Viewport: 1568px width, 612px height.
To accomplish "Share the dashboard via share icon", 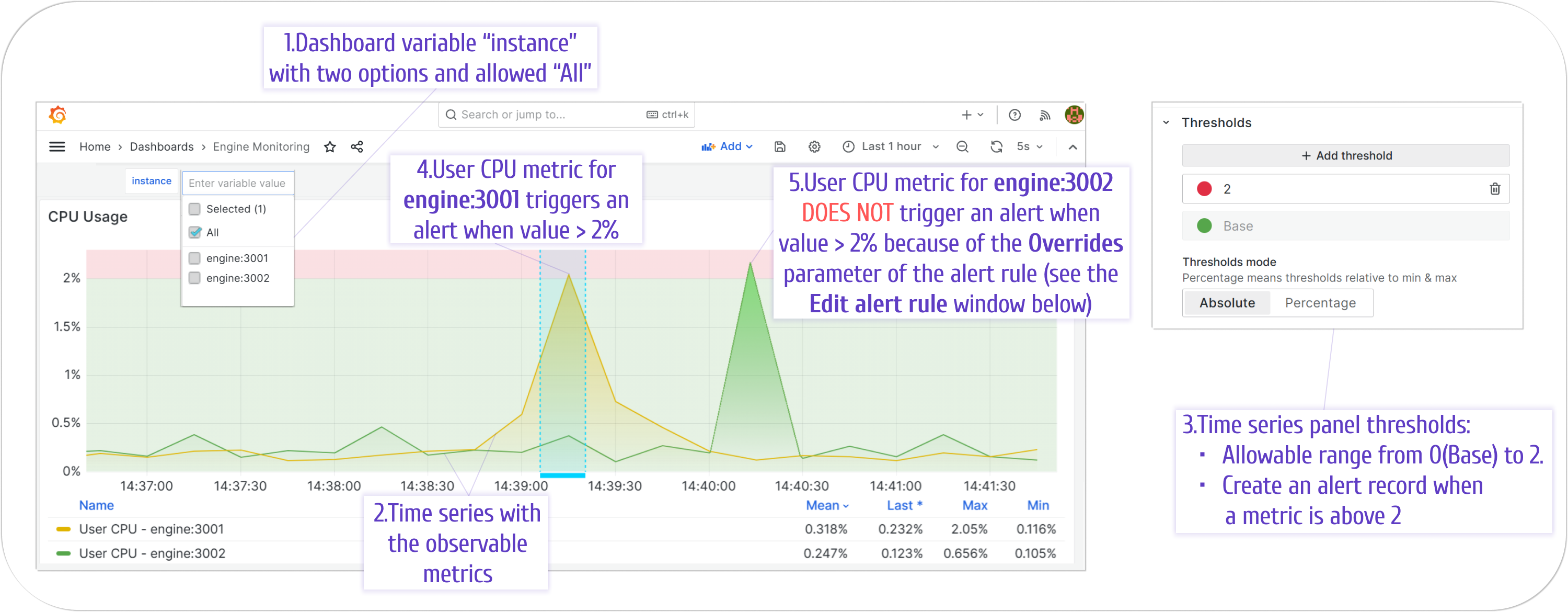I will (356, 147).
